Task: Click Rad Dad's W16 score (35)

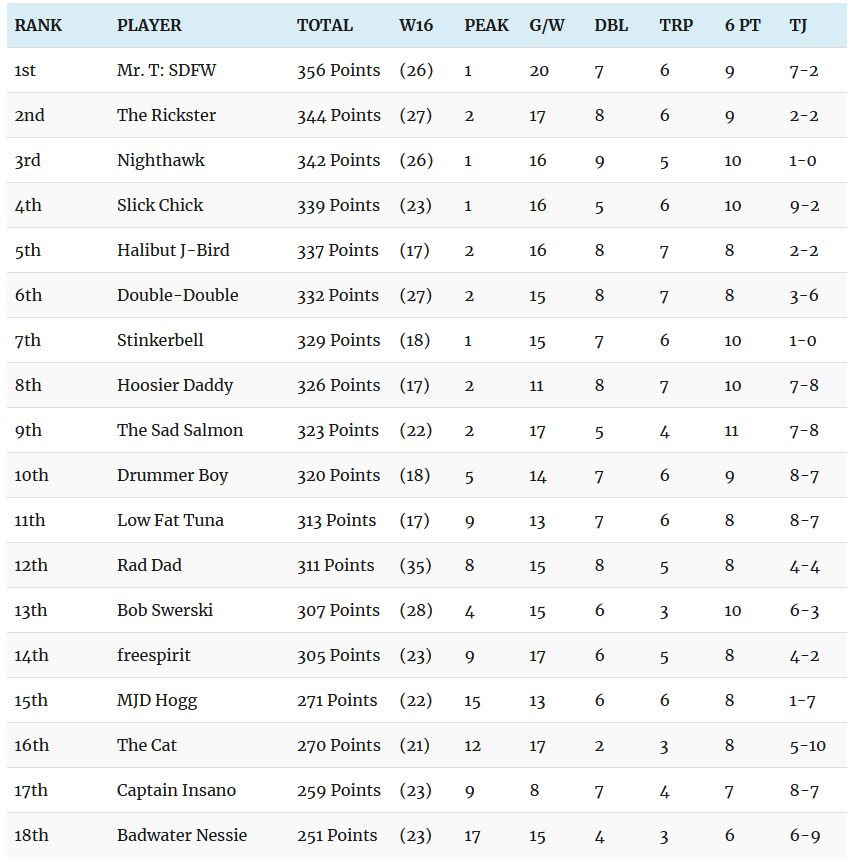Action: tap(415, 565)
